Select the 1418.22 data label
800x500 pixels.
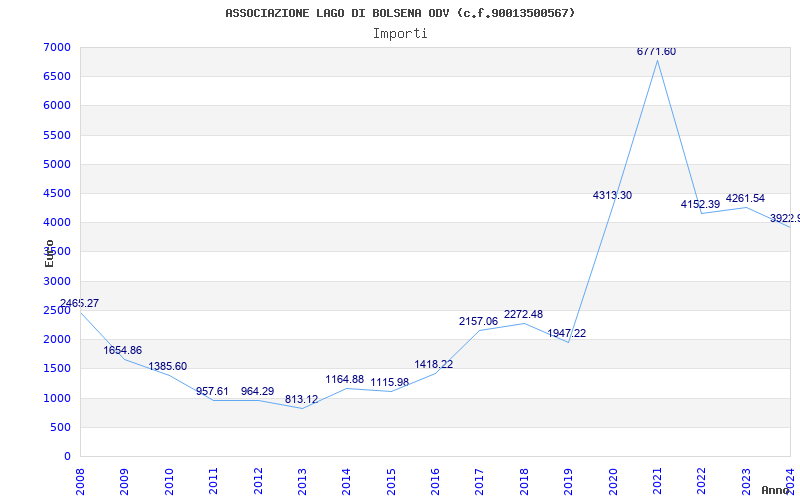pyautogui.click(x=434, y=364)
